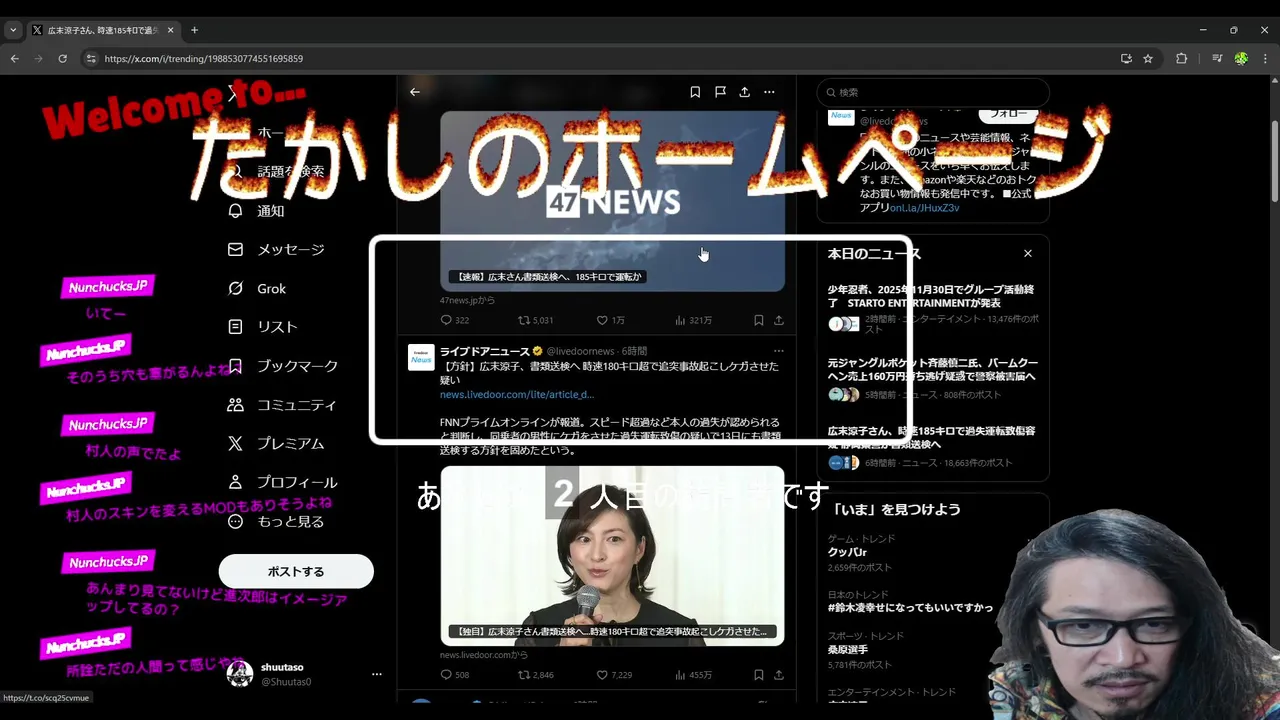Open the more menu on ライブドアニュース post

[x=779, y=351]
